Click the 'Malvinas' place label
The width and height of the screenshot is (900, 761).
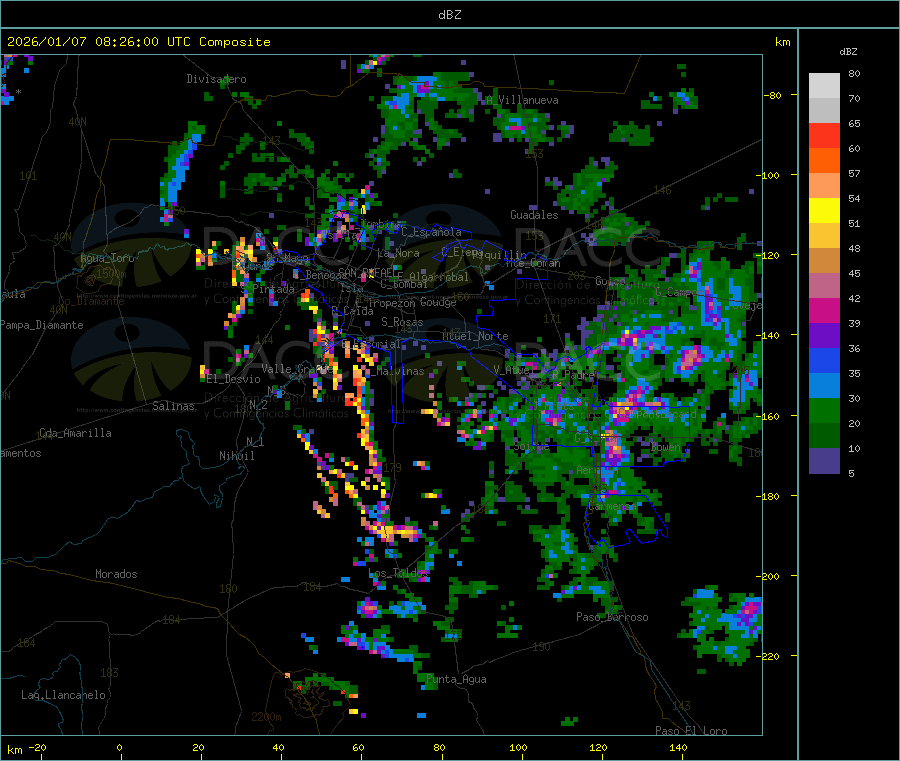pos(400,371)
